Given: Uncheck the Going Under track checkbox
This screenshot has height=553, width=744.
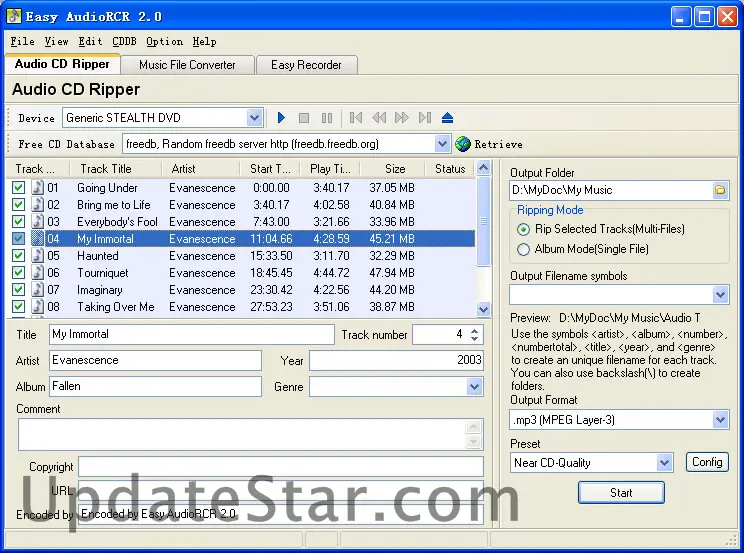Looking at the screenshot, I should pyautogui.click(x=19, y=188).
